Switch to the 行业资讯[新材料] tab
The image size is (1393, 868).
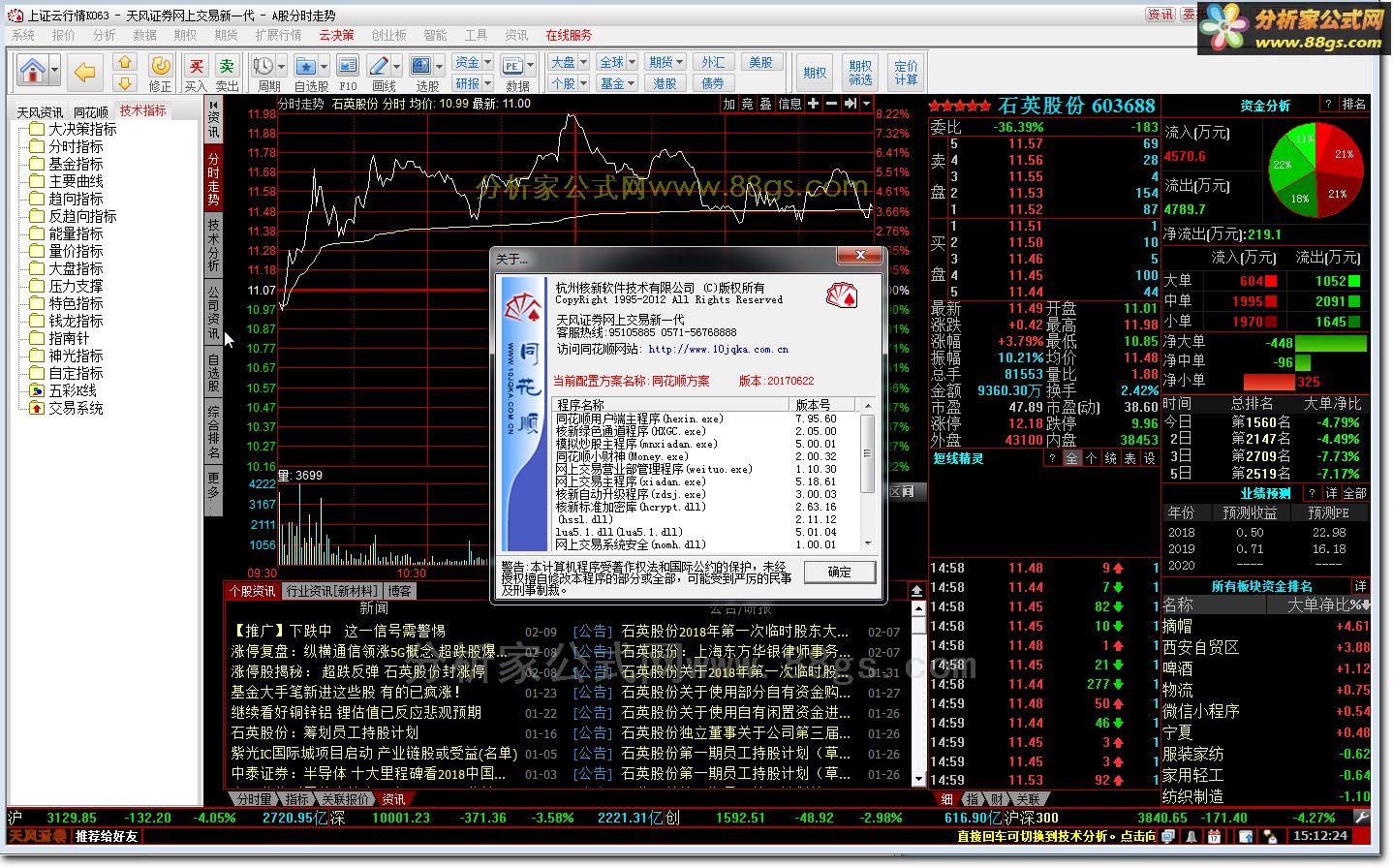click(332, 591)
